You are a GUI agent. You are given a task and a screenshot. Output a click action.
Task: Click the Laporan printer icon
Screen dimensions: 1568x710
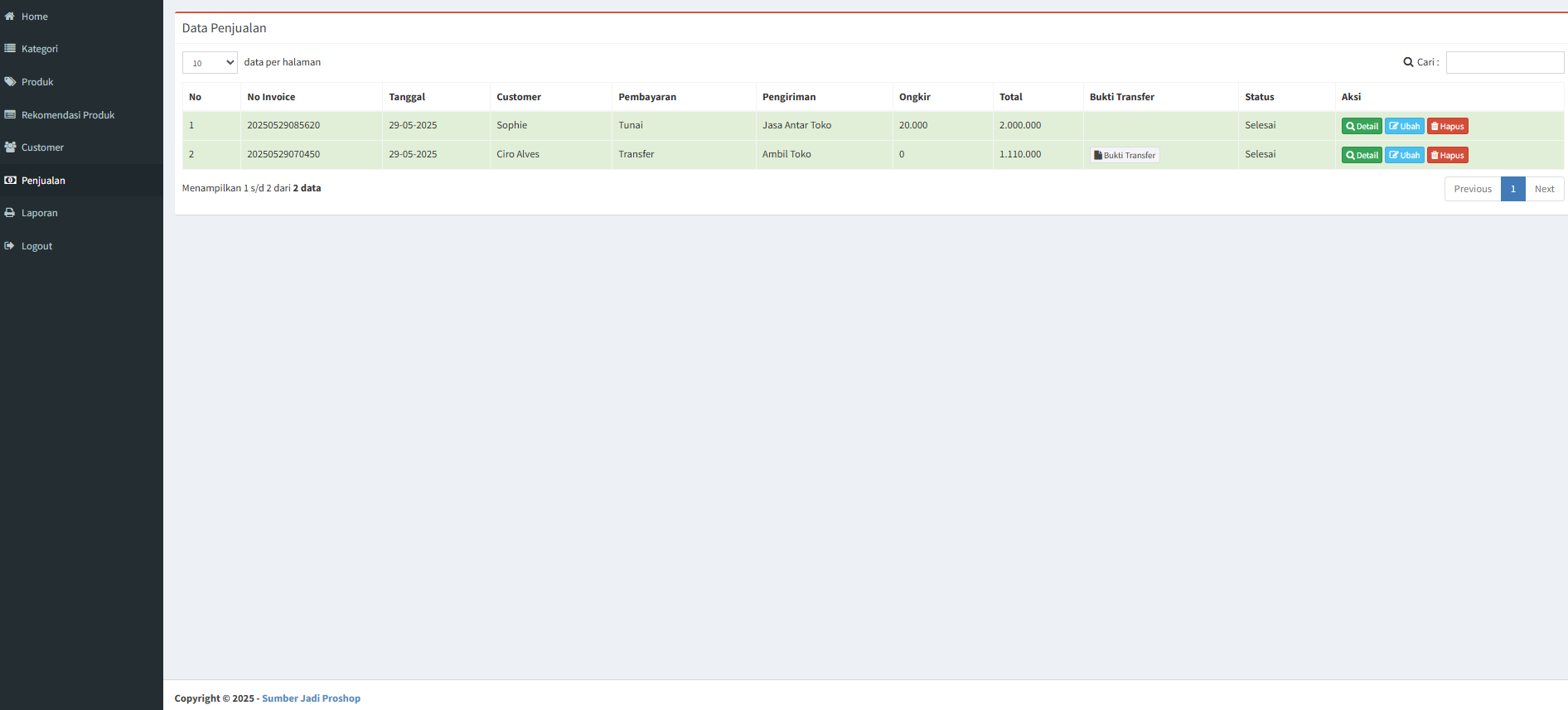(10, 213)
